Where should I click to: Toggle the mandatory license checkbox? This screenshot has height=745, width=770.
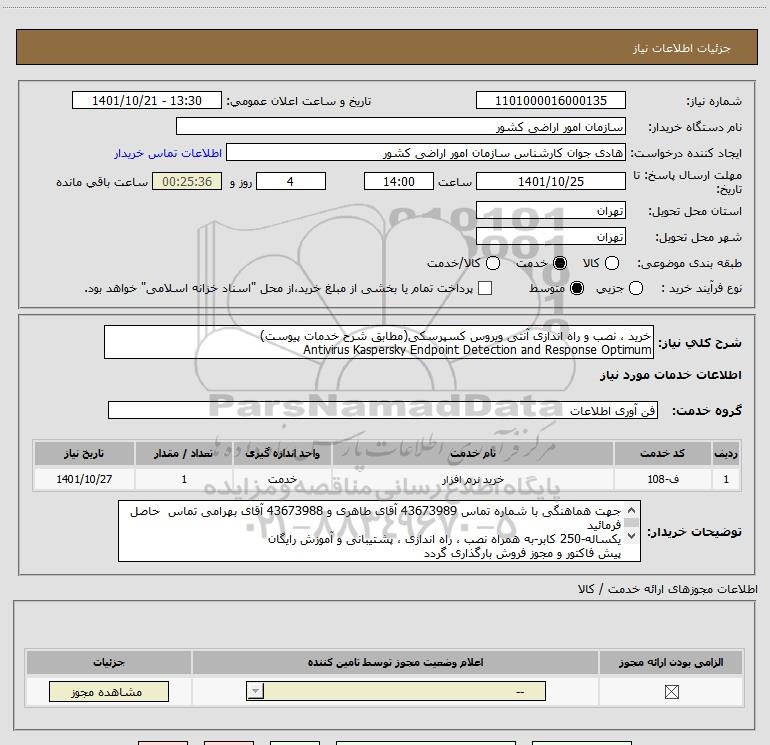(671, 692)
